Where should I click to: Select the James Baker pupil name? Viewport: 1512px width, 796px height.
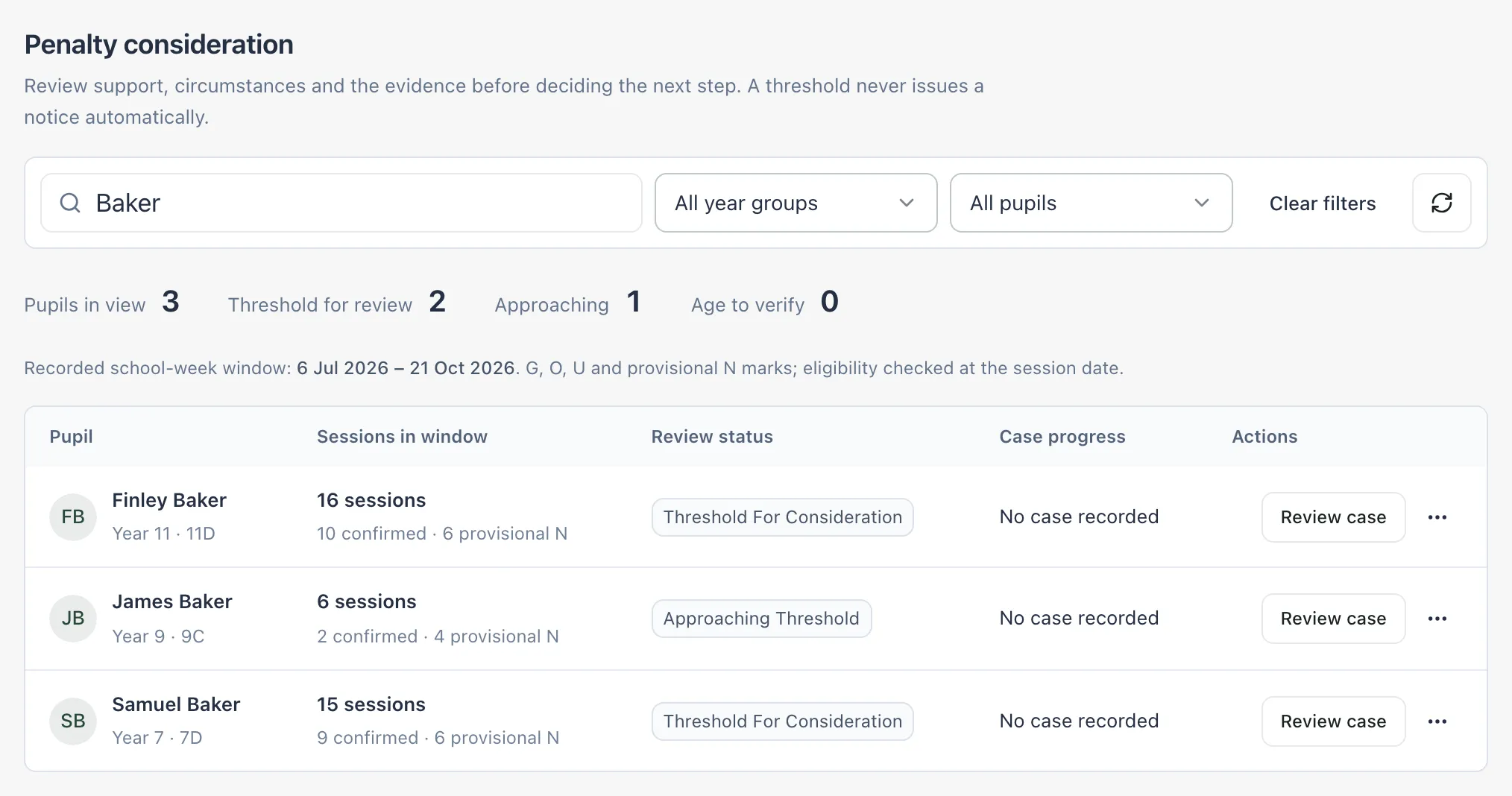coord(172,601)
